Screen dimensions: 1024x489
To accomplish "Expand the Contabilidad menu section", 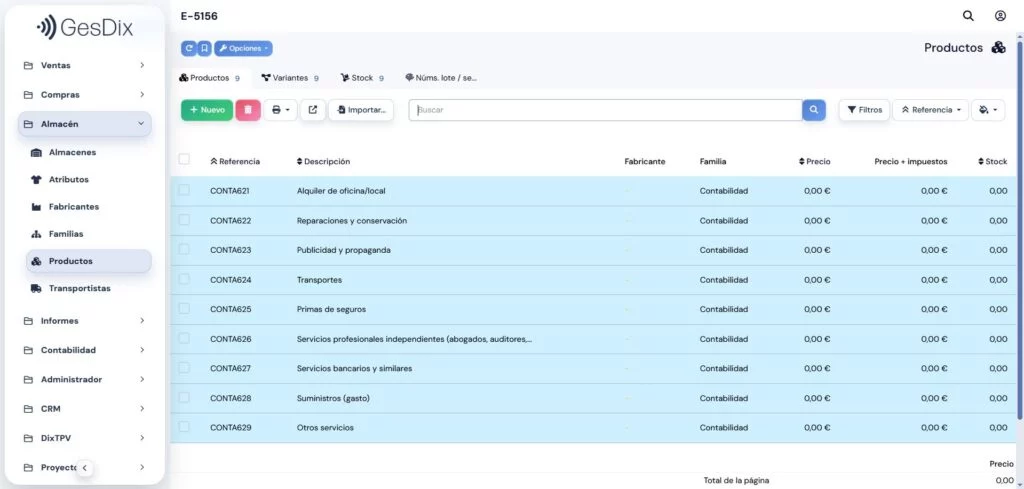I will click(x=85, y=350).
